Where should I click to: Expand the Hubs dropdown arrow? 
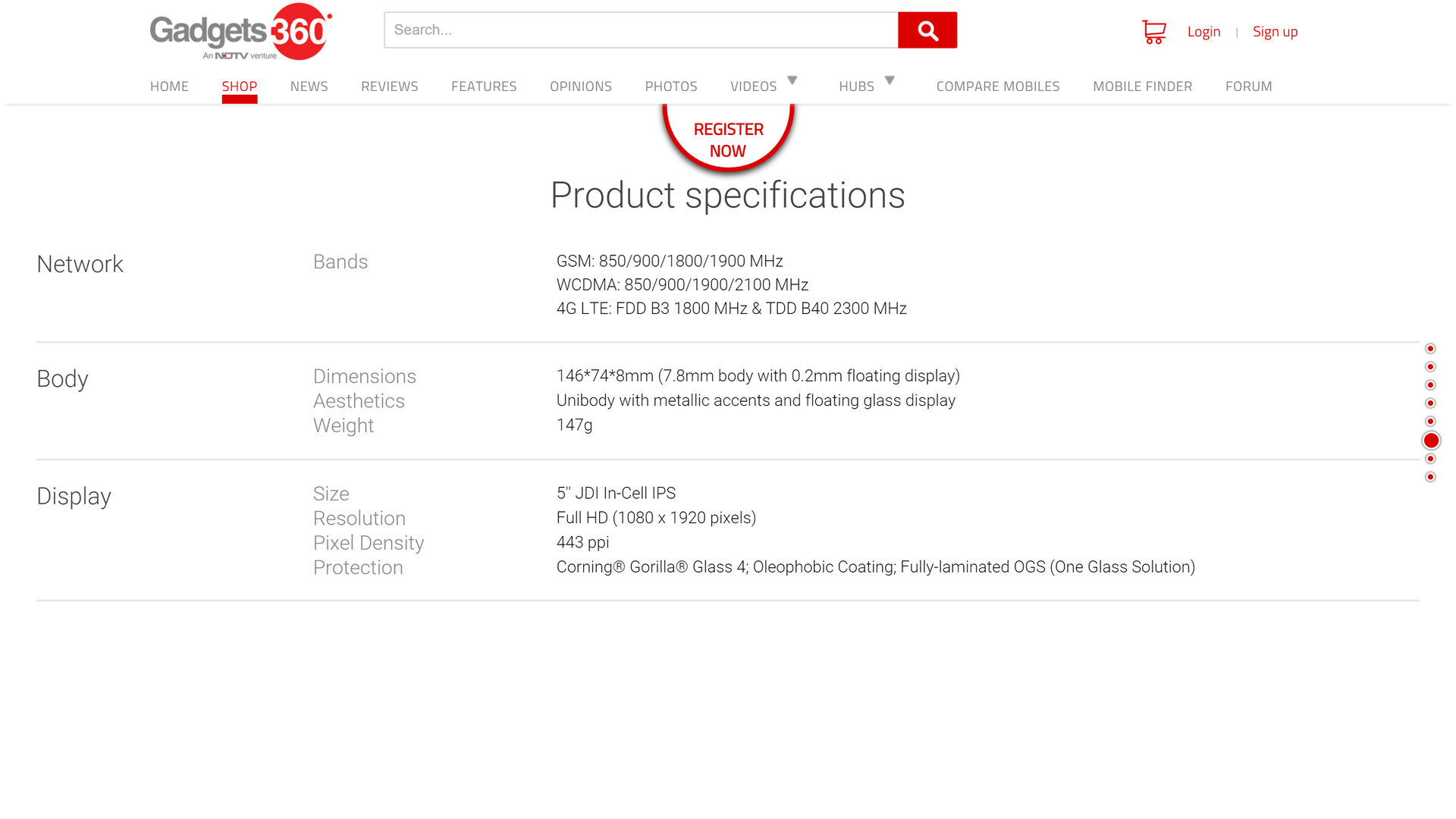pos(890,80)
